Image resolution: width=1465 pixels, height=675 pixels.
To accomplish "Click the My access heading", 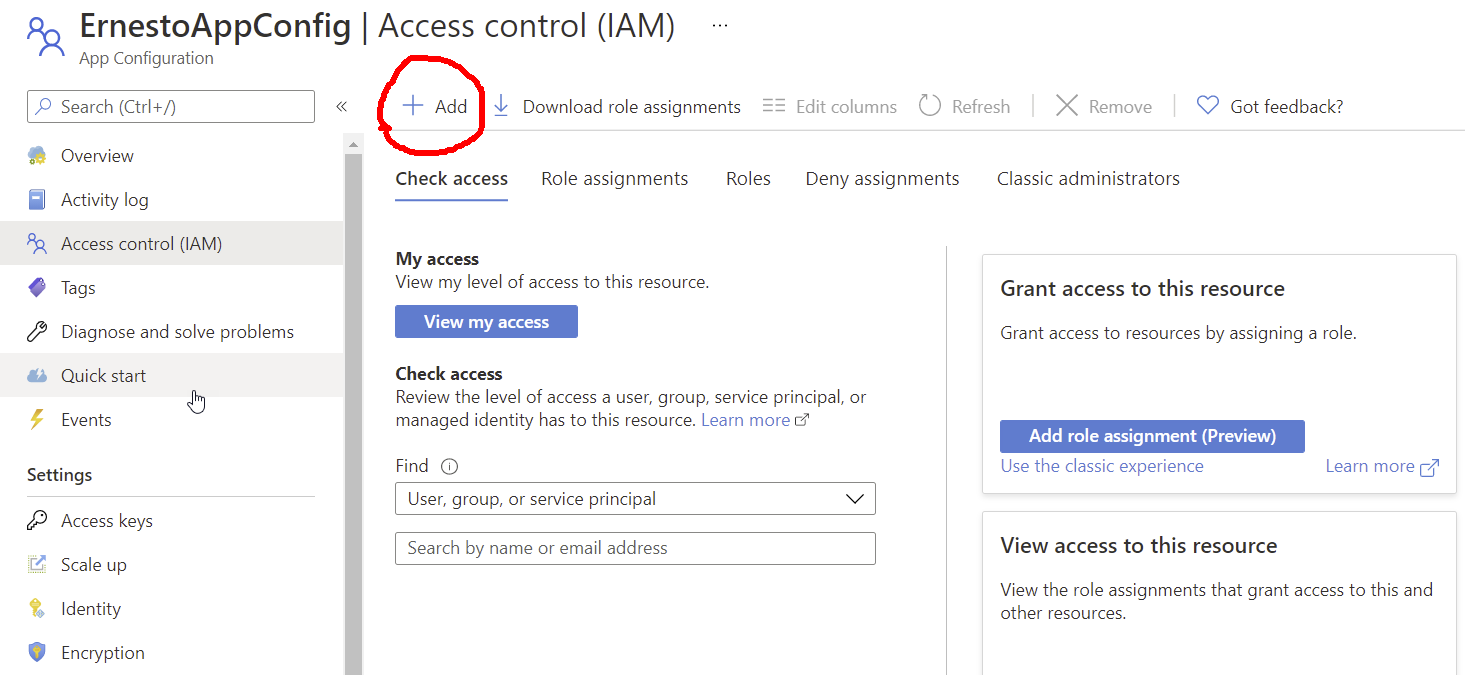I will click(x=437, y=259).
